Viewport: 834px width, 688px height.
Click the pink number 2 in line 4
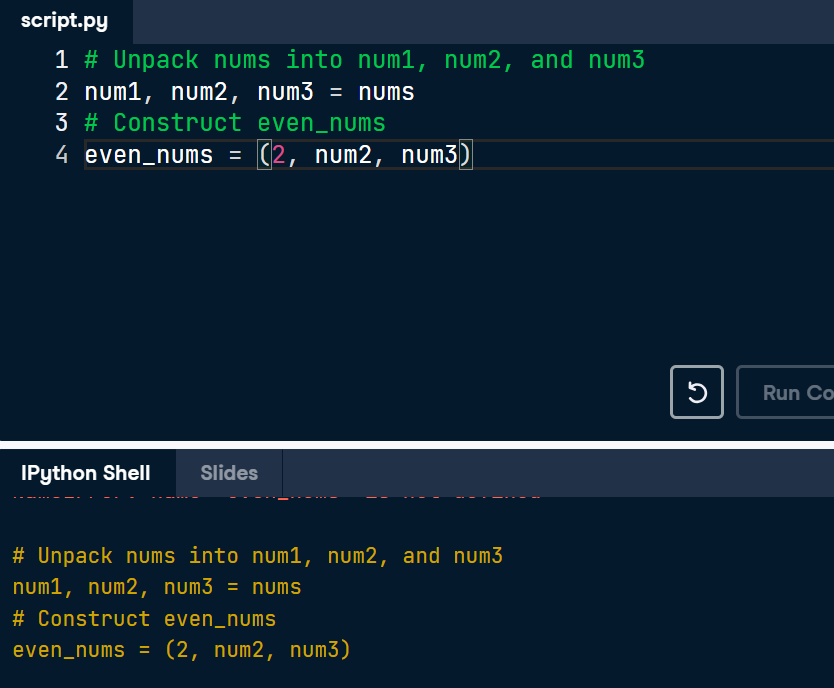click(x=279, y=155)
